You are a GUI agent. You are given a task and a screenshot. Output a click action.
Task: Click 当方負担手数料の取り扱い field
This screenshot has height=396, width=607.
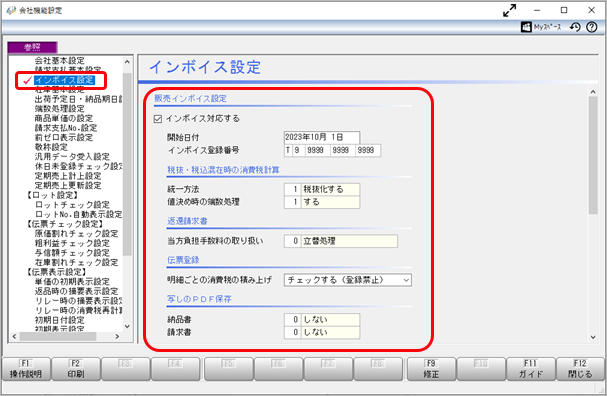[x=341, y=241]
